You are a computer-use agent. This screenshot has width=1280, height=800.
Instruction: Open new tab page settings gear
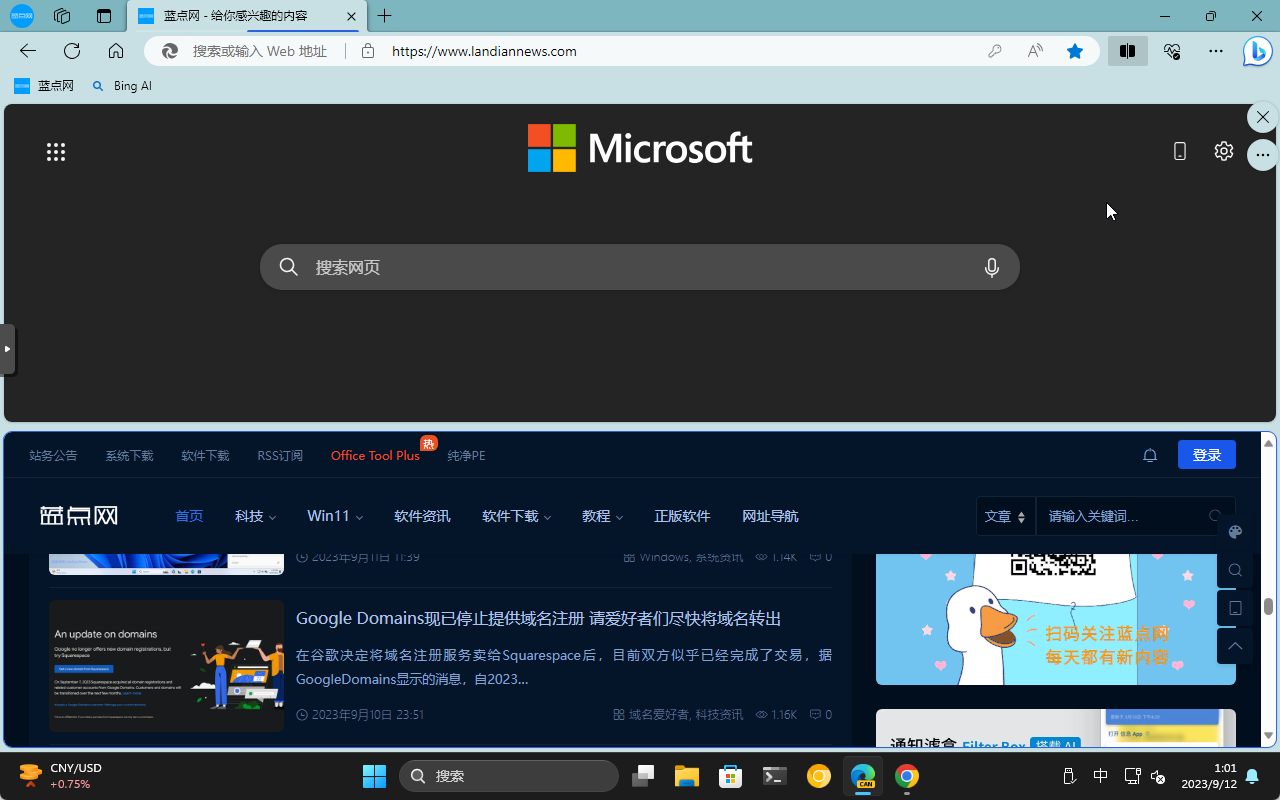(x=1224, y=151)
